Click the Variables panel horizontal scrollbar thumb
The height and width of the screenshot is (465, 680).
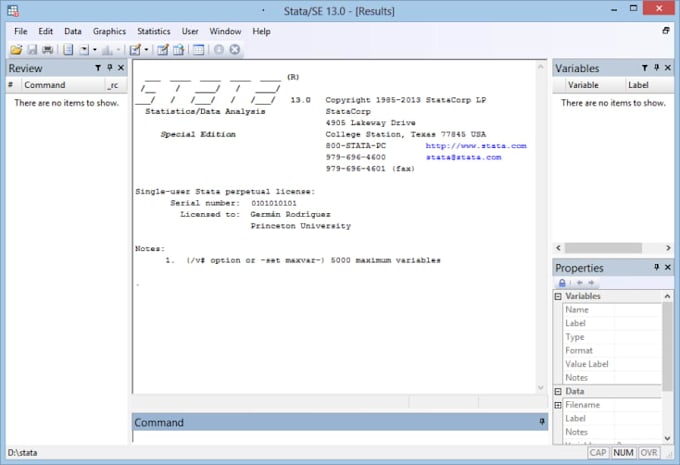(x=603, y=248)
